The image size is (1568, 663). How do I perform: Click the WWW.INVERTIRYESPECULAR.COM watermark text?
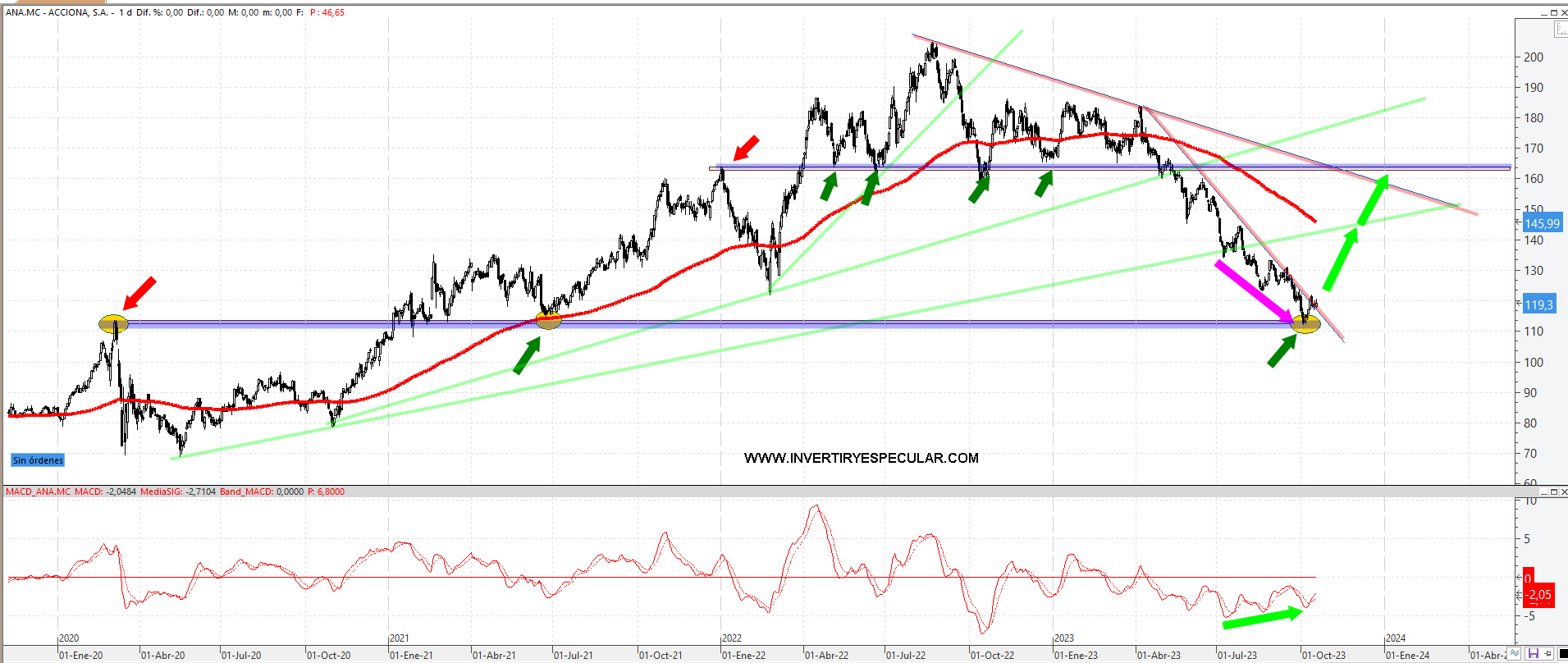point(861,458)
